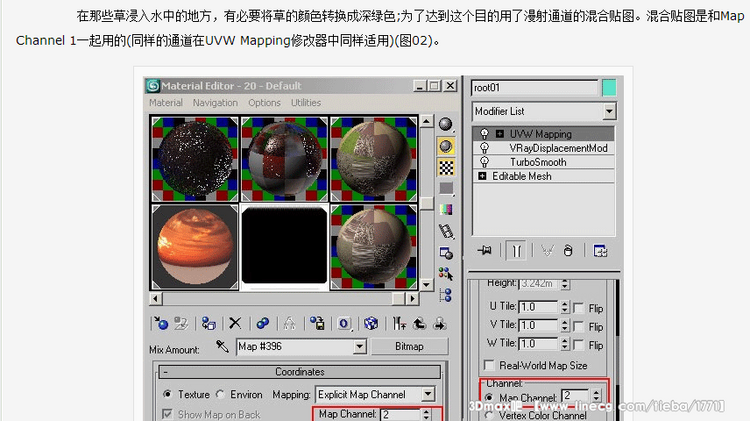Viewport: 750px width, 421px height.
Task: Click the object color swatch beside root01
Action: (609, 88)
